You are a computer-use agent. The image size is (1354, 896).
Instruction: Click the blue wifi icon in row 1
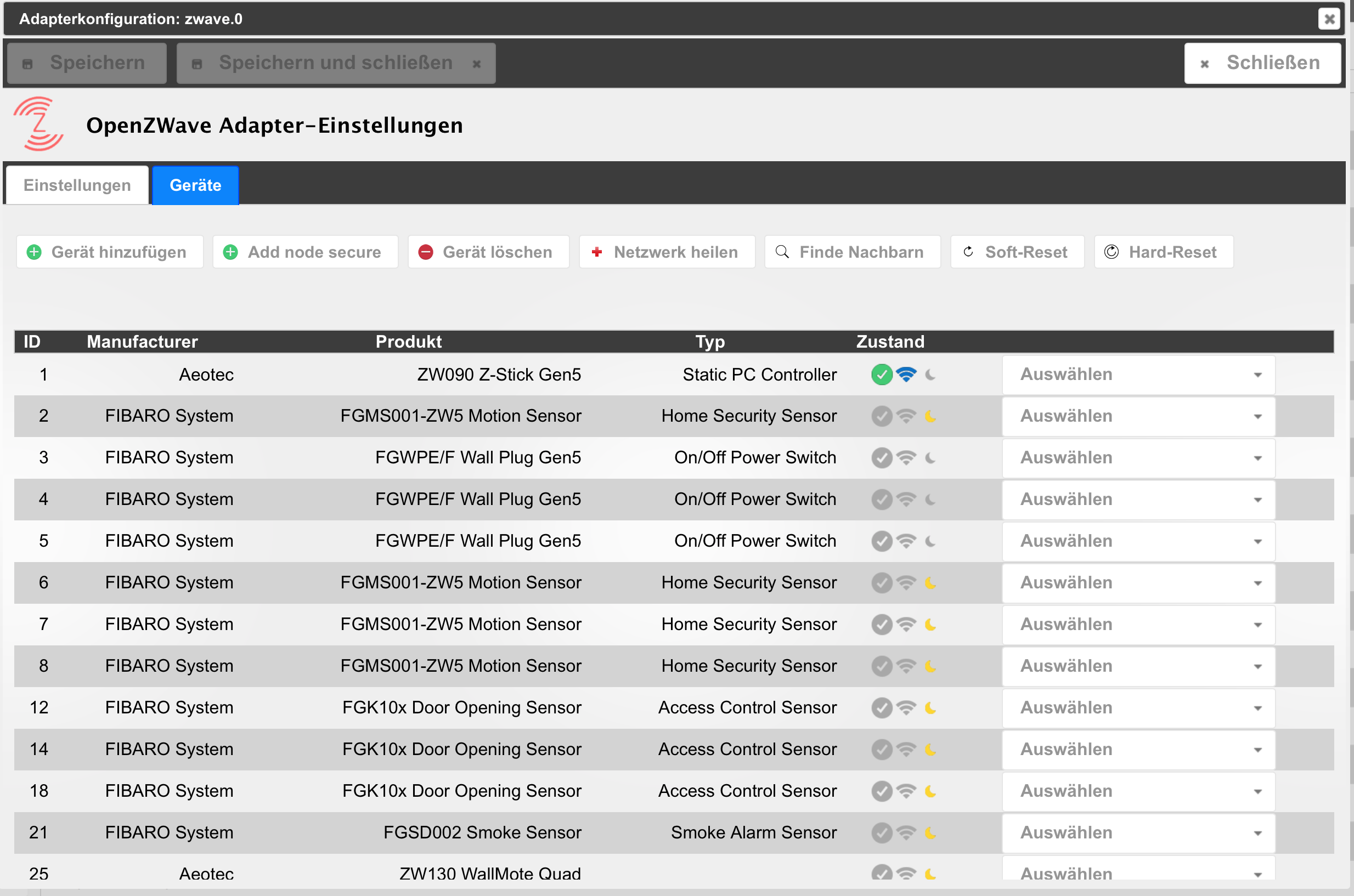pyautogui.click(x=906, y=375)
